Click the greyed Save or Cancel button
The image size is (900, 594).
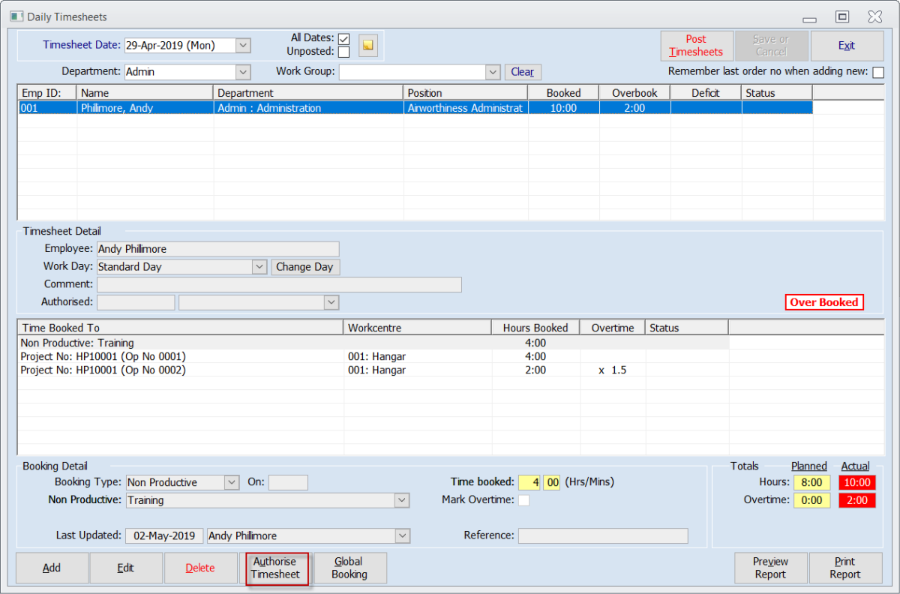coord(771,46)
